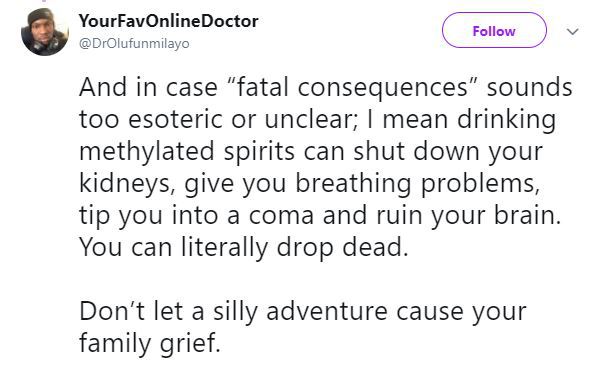Viewport: 609px width, 371px height.
Task: Click the words "shut down your"
Action: coord(447,151)
